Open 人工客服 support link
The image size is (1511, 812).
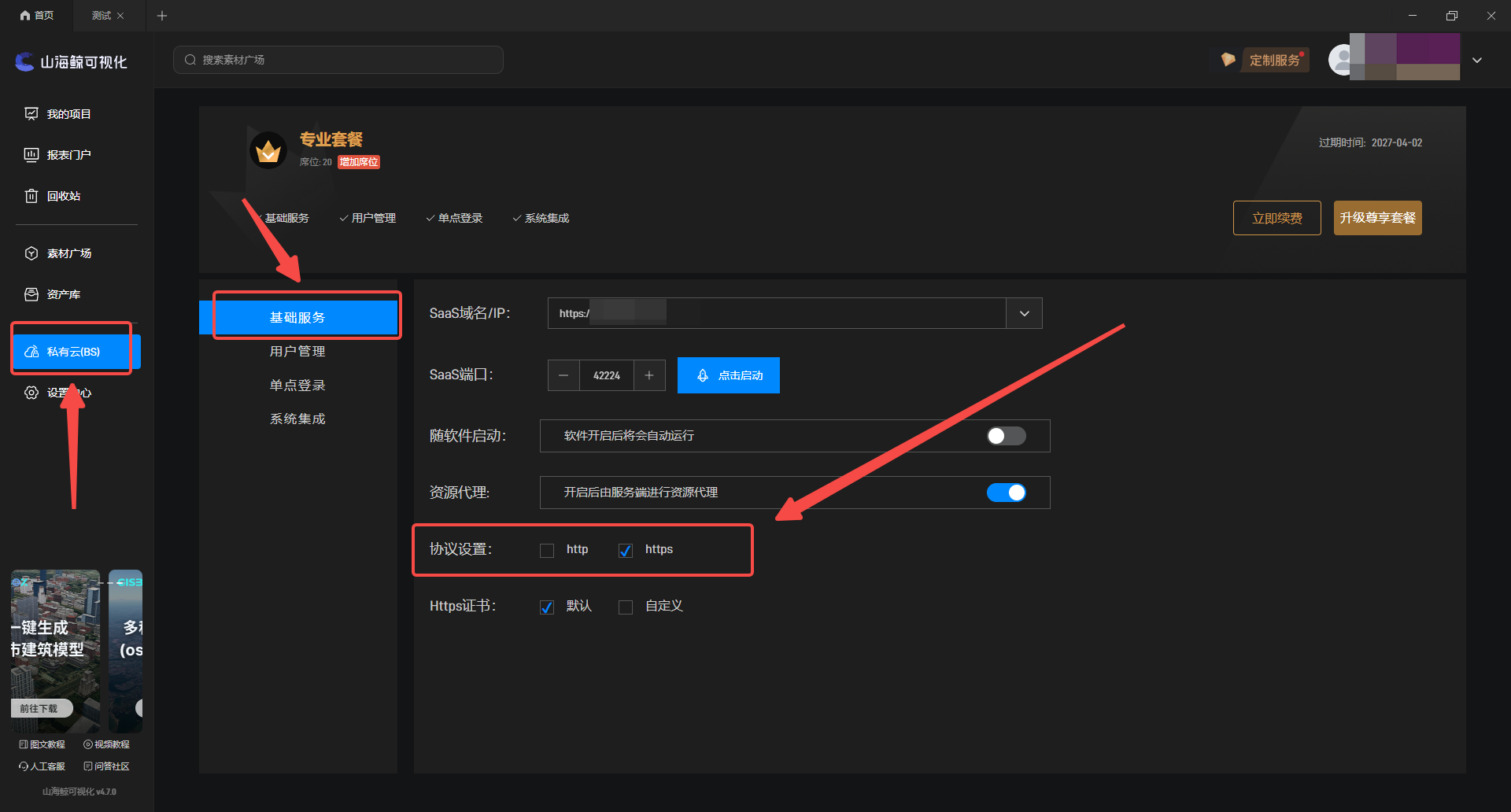(42, 766)
